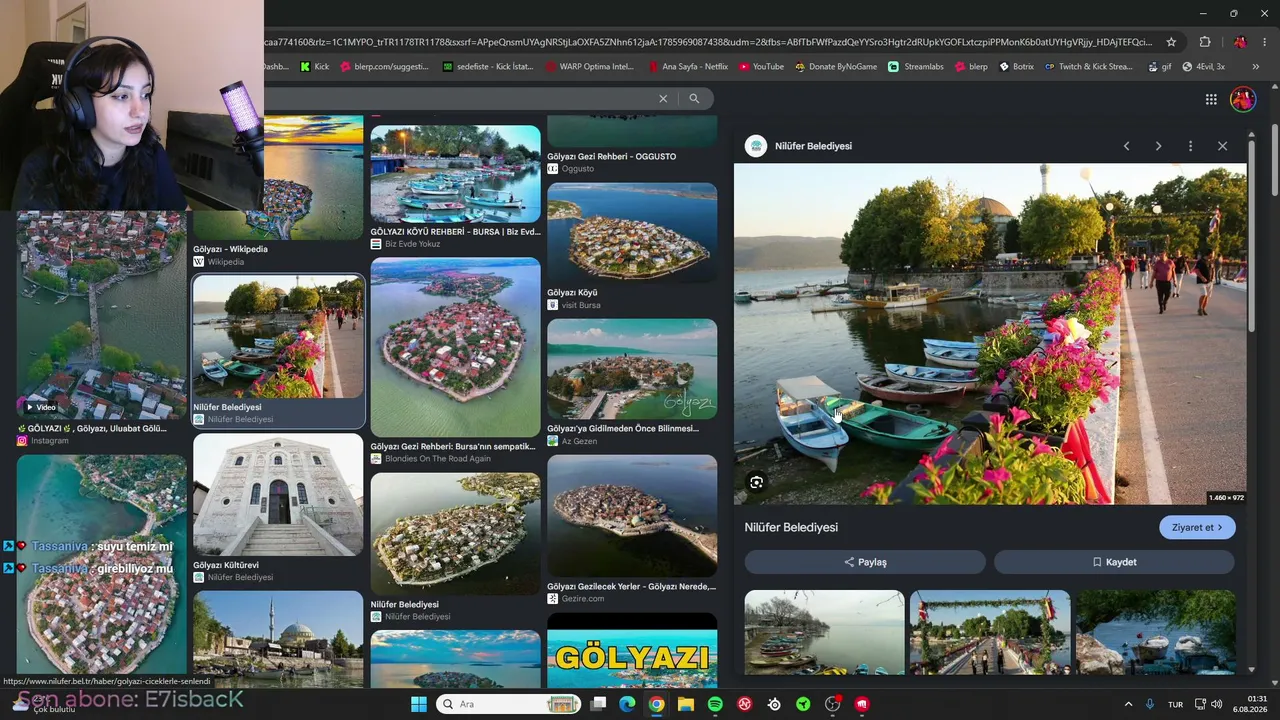Open the BURSA | Biz Evd... boats thumbnail
The image size is (1280, 720).
(455, 174)
